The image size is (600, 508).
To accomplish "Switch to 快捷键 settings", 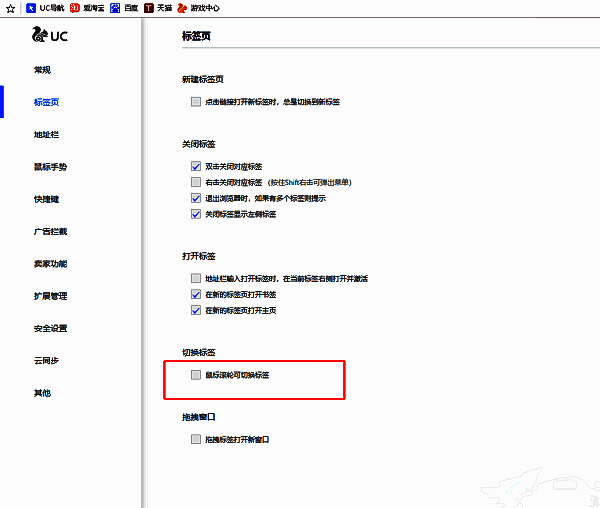I will (46, 199).
